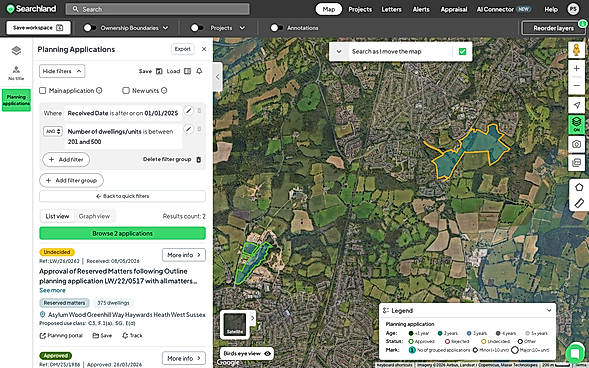Switch to Graph view tab
Image resolution: width=589 pixels, height=368 pixels.
point(94,216)
